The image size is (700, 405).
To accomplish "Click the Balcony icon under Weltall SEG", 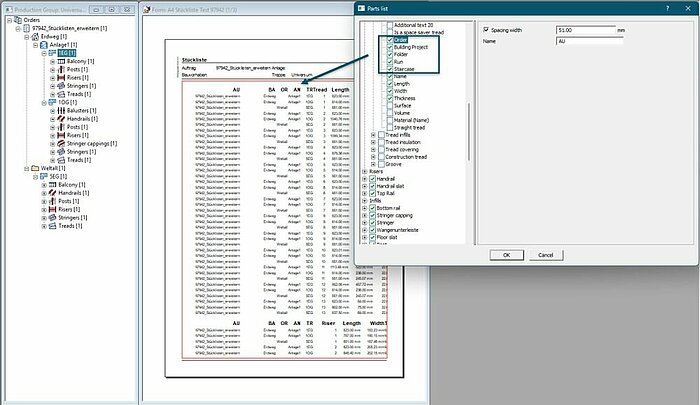I will pyautogui.click(x=52, y=185).
